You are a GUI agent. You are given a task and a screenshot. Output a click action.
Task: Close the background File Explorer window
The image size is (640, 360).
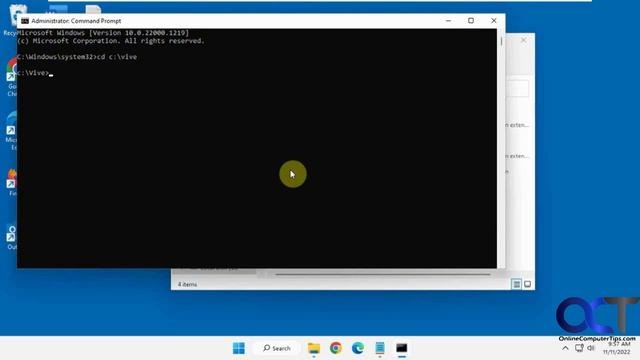(524, 40)
